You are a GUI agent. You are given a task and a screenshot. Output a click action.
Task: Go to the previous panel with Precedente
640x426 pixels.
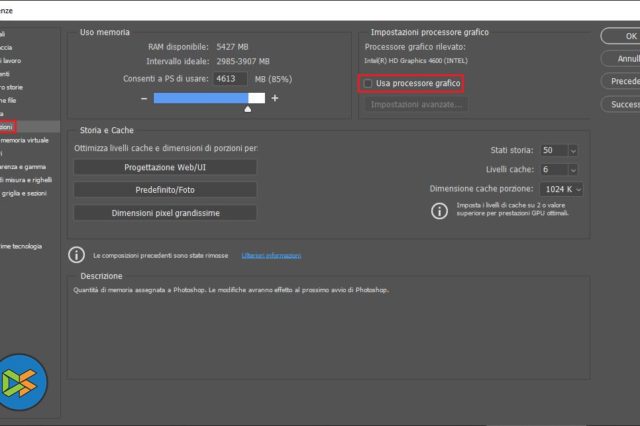620,81
